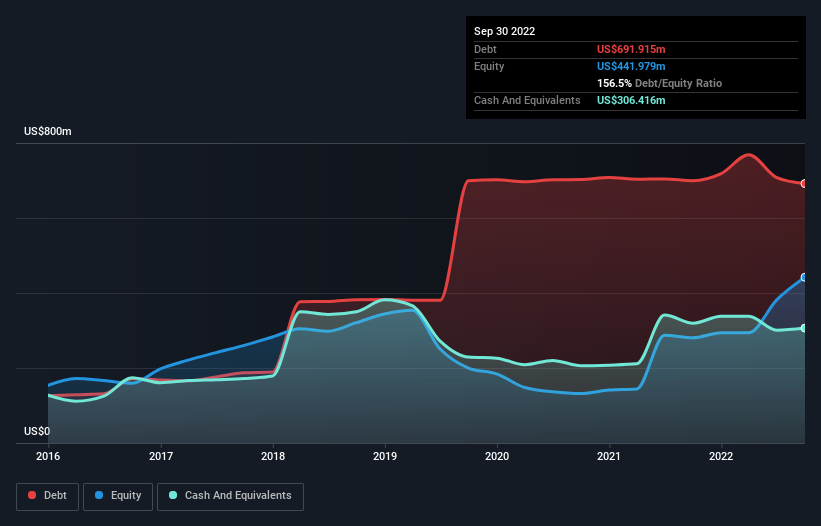This screenshot has width=821, height=526.
Task: Click the blue Equity legend dot
Action: pyautogui.click(x=99, y=495)
